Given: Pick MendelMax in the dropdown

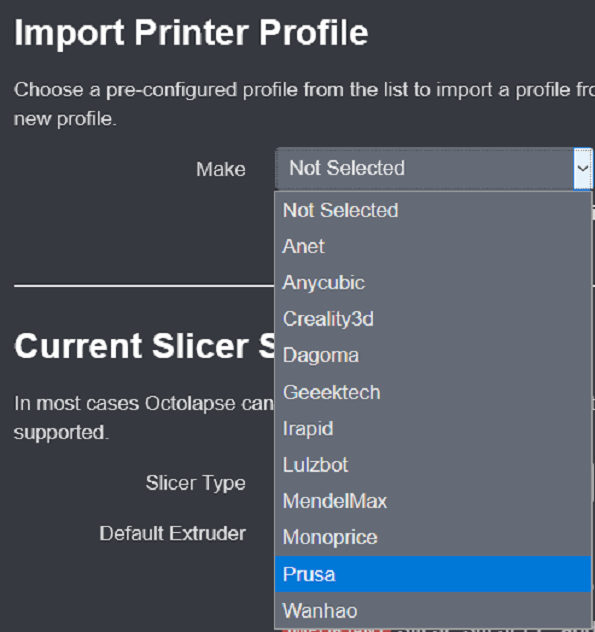Looking at the screenshot, I should tap(433, 501).
